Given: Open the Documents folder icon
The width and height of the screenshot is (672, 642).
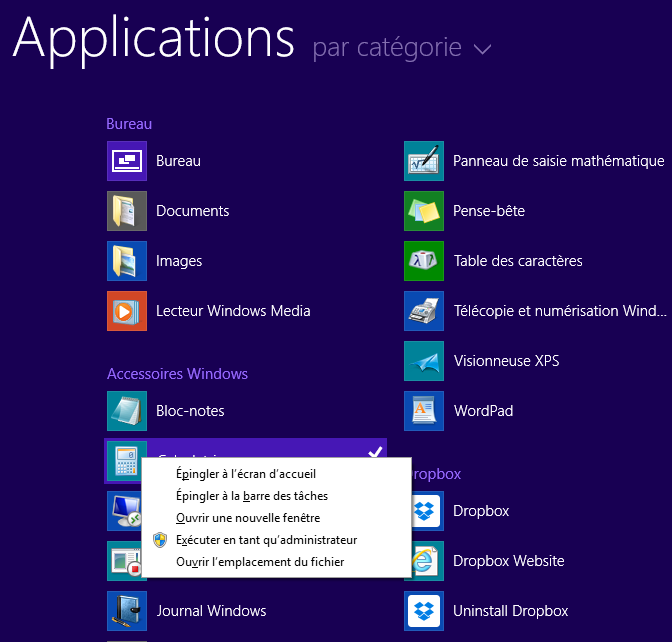Looking at the screenshot, I should click(127, 211).
